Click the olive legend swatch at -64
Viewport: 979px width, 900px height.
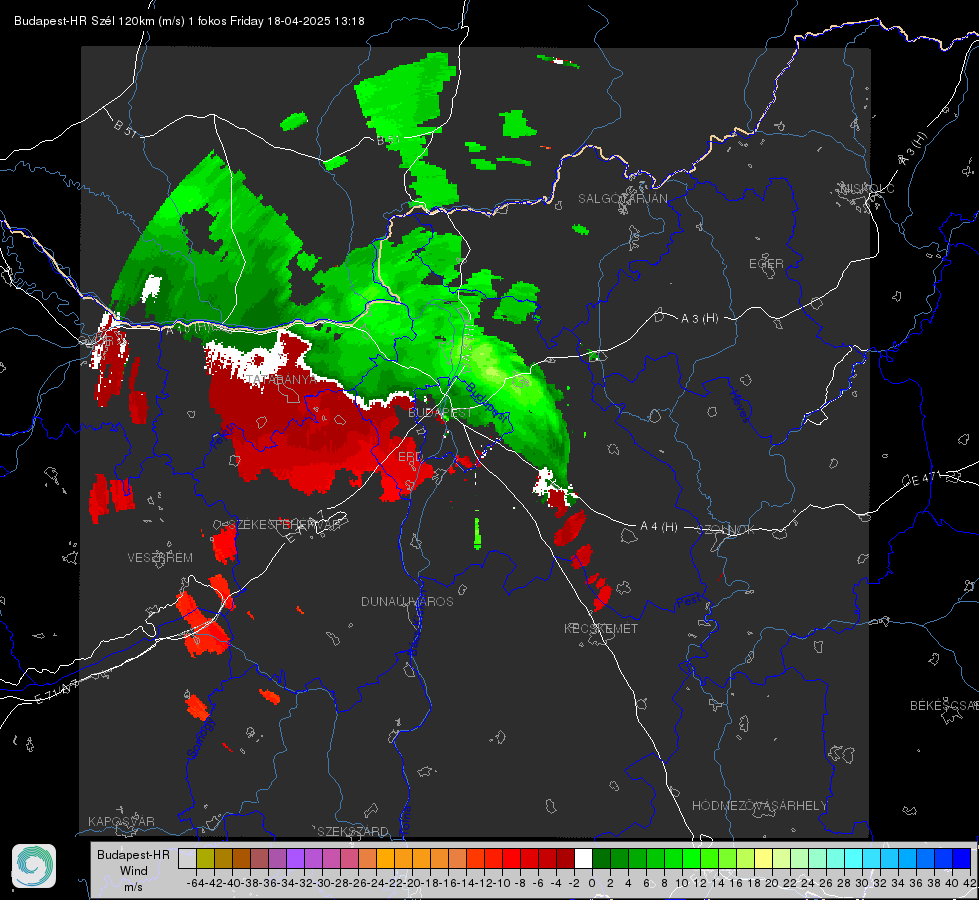[x=205, y=858]
